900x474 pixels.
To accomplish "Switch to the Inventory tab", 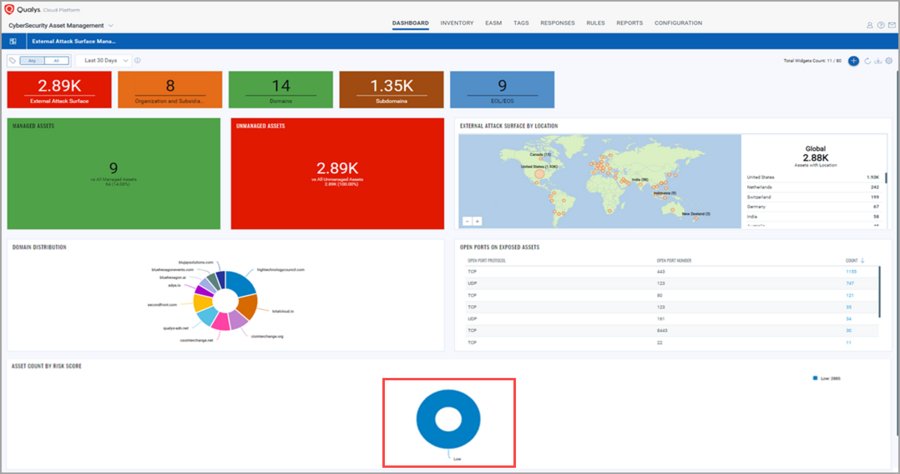I will (x=457, y=23).
